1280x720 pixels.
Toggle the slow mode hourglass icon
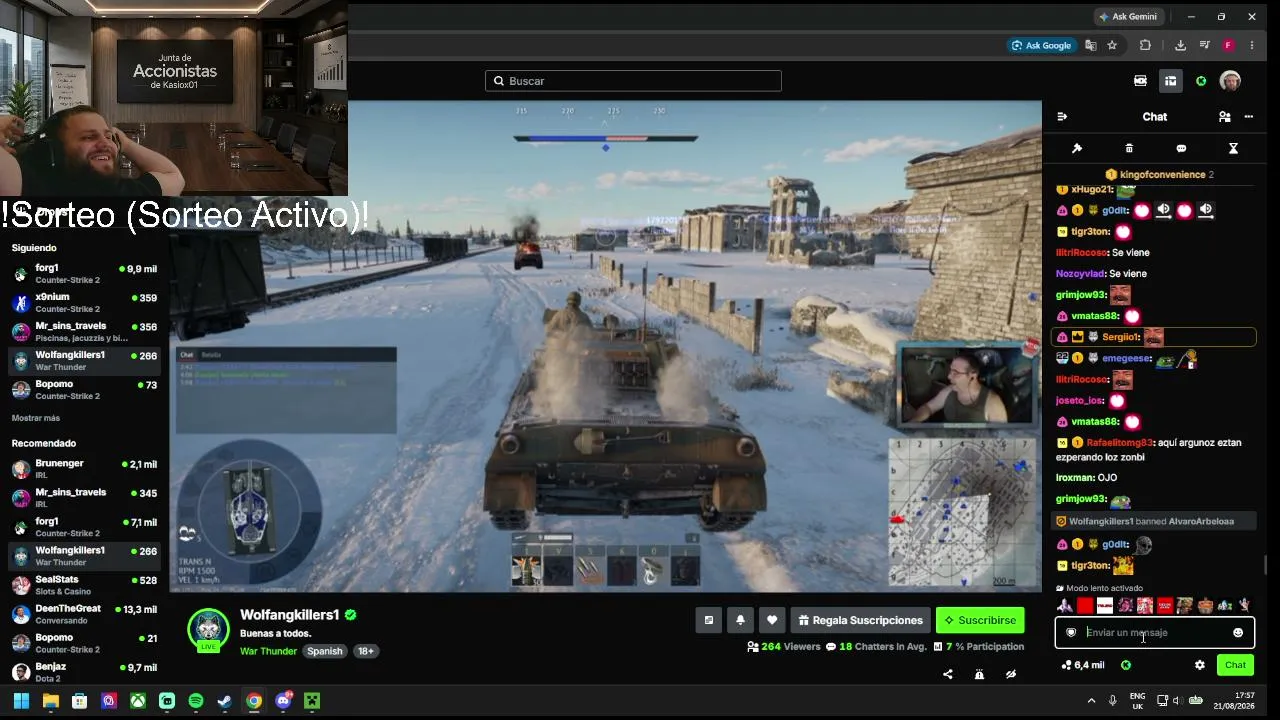point(1233,148)
